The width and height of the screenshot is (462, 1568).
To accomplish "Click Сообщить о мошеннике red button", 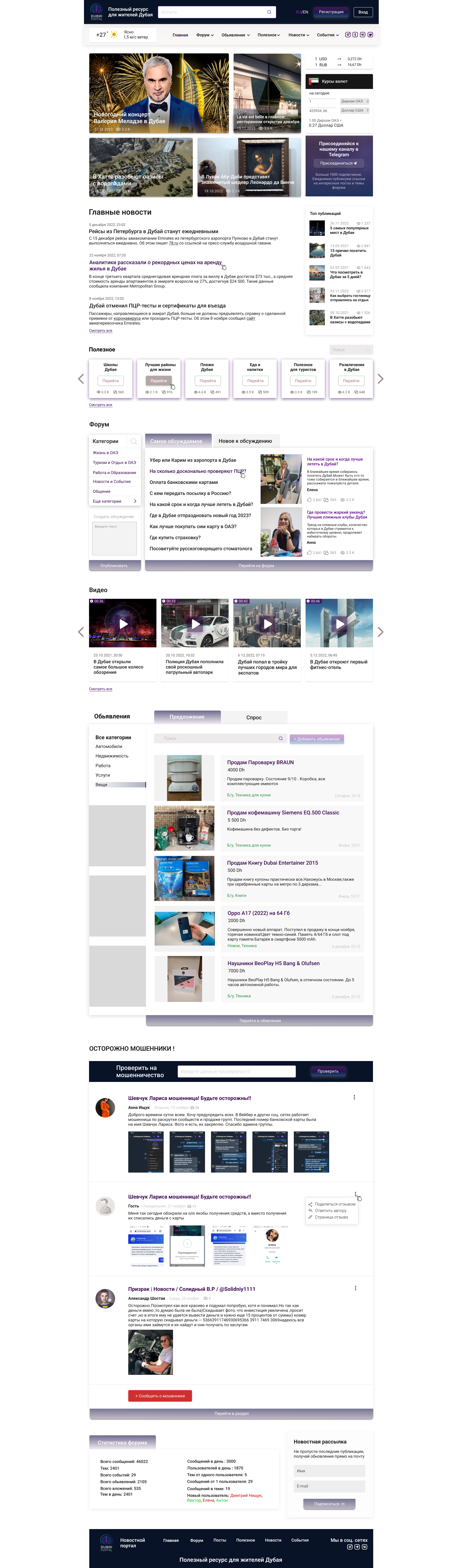I will click(x=160, y=1396).
